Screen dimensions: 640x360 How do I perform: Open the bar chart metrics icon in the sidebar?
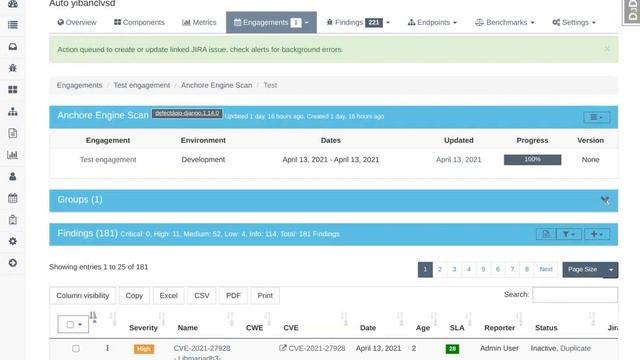[x=13, y=155]
